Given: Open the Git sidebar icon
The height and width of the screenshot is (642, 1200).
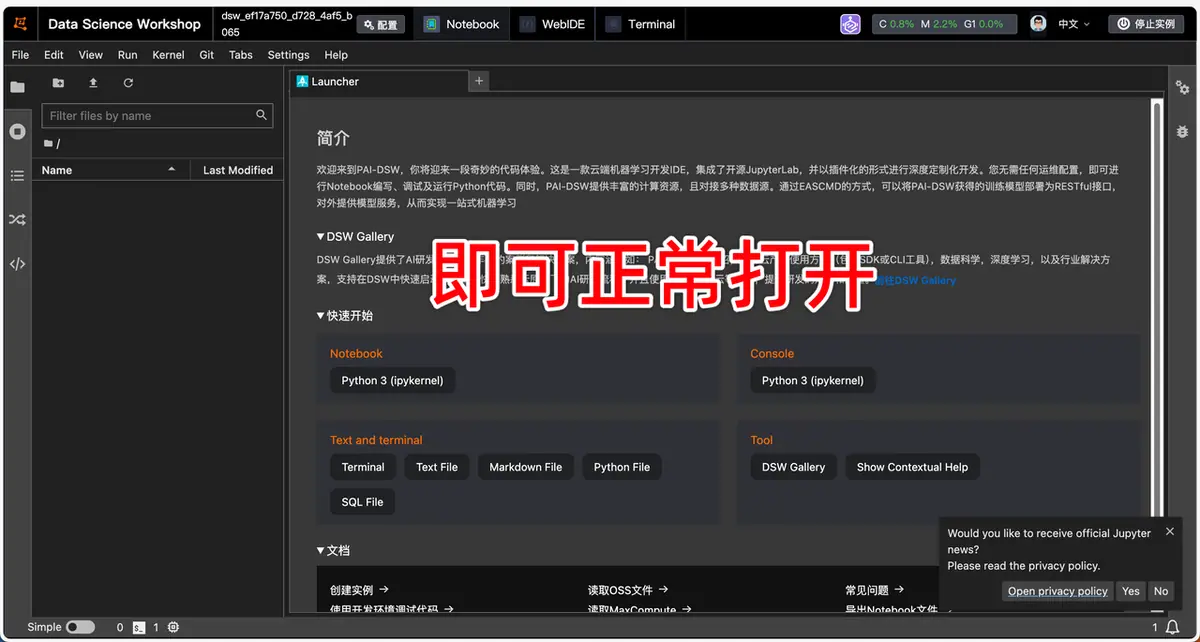Looking at the screenshot, I should (x=17, y=219).
